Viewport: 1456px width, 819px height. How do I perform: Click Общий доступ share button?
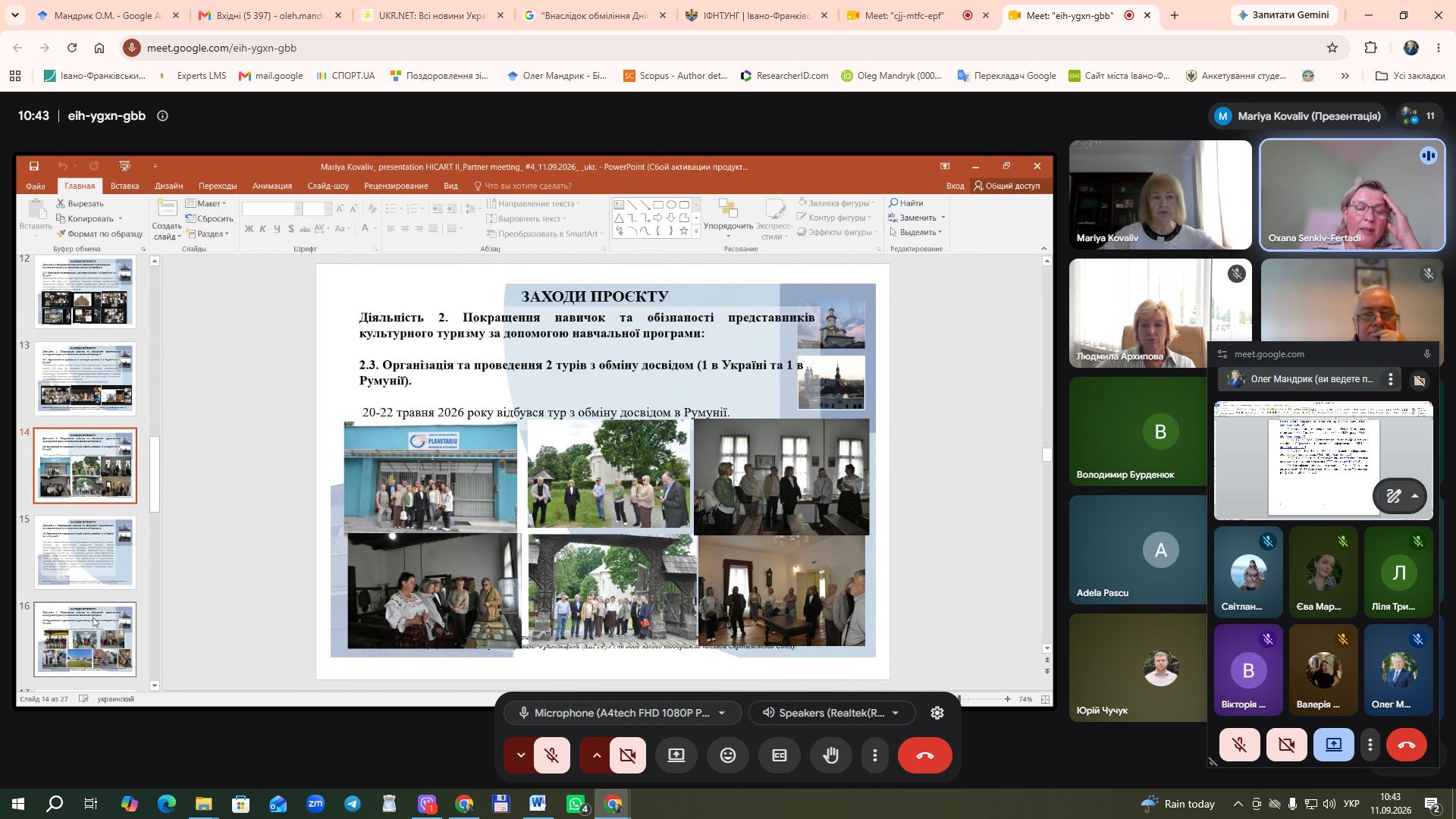coord(1007,186)
